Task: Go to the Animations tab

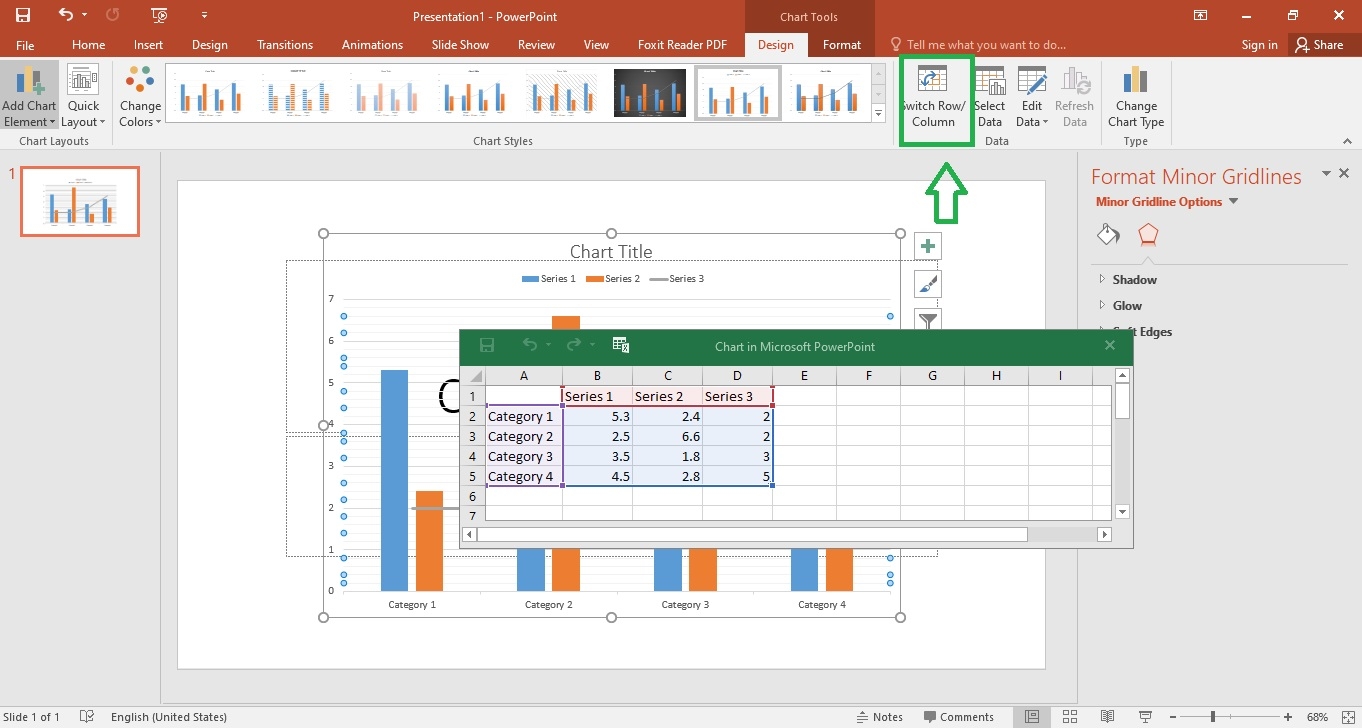Action: [x=372, y=45]
